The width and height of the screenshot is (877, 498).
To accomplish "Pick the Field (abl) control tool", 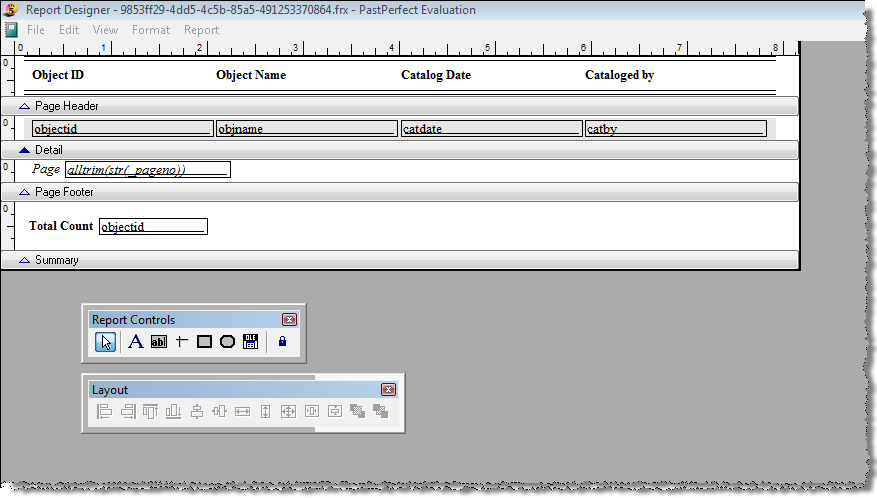I will 159,342.
